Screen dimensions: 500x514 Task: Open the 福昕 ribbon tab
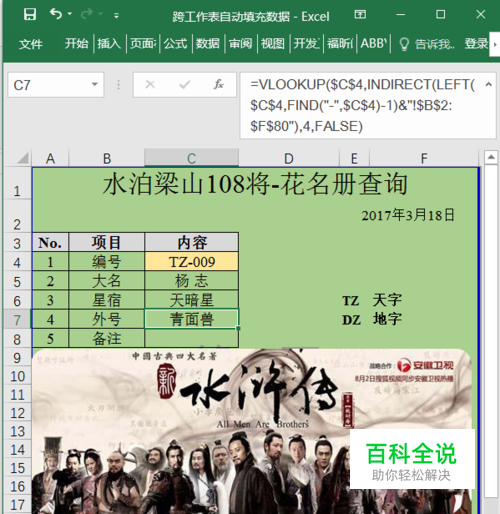pos(340,43)
